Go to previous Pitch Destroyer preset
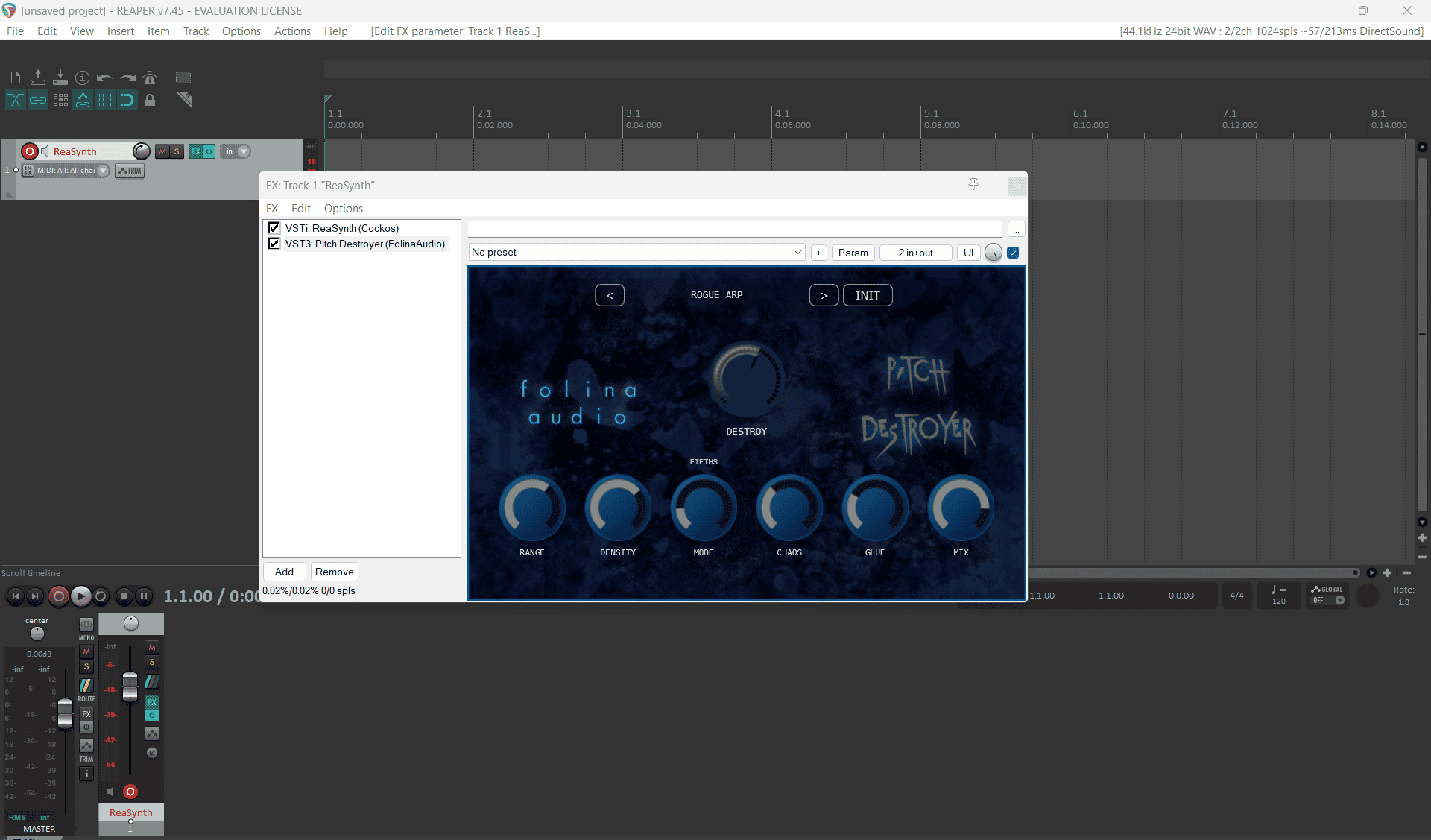1431x840 pixels. click(x=610, y=295)
